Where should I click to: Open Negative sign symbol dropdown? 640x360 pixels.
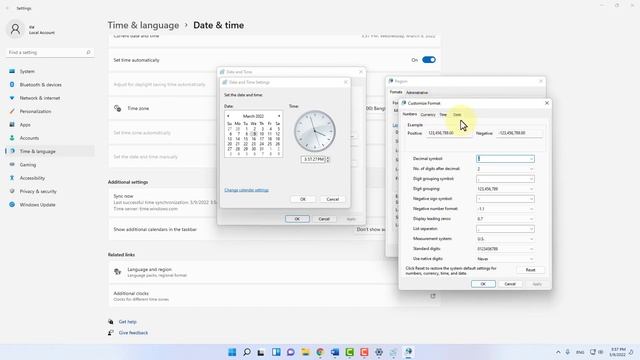(505, 199)
